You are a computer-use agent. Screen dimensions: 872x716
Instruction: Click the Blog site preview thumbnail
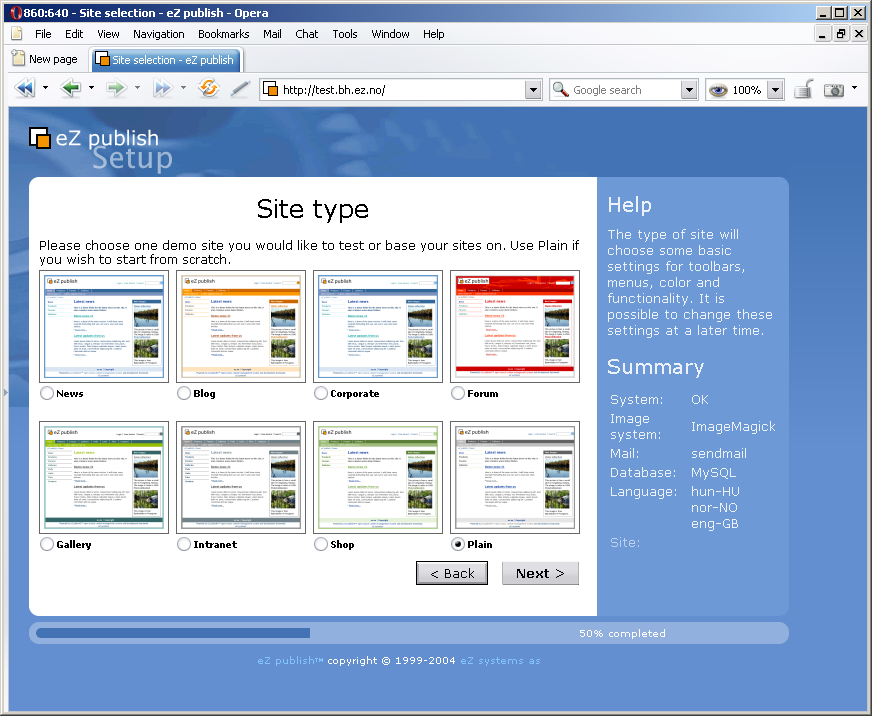(x=241, y=327)
